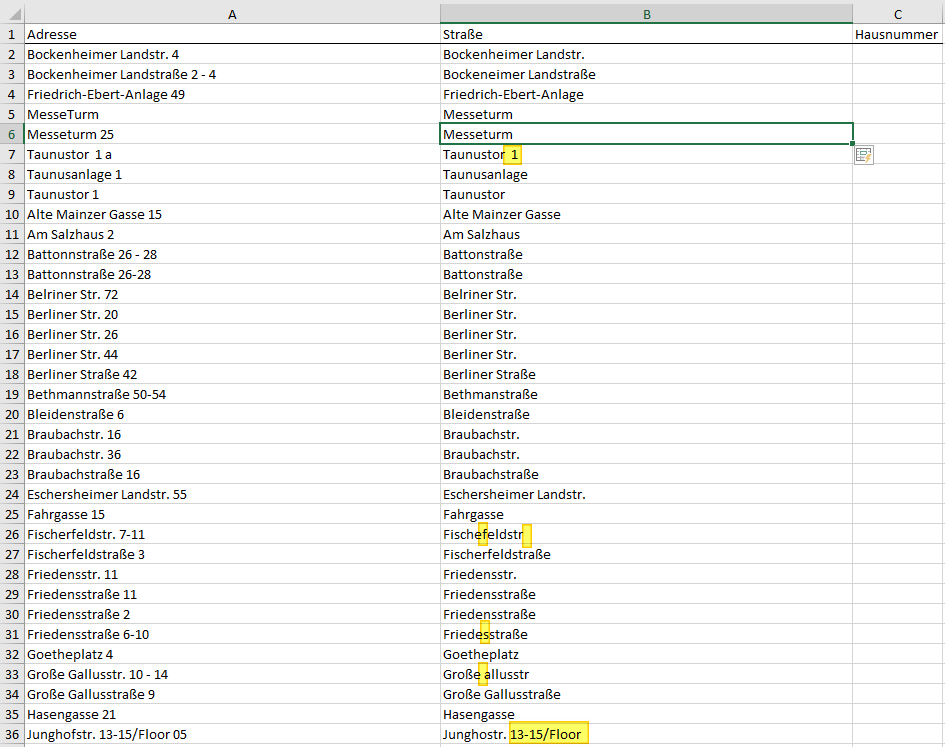The width and height of the screenshot is (945, 747).
Task: Select cell 'Belriner Str. 72'
Action: (x=232, y=294)
